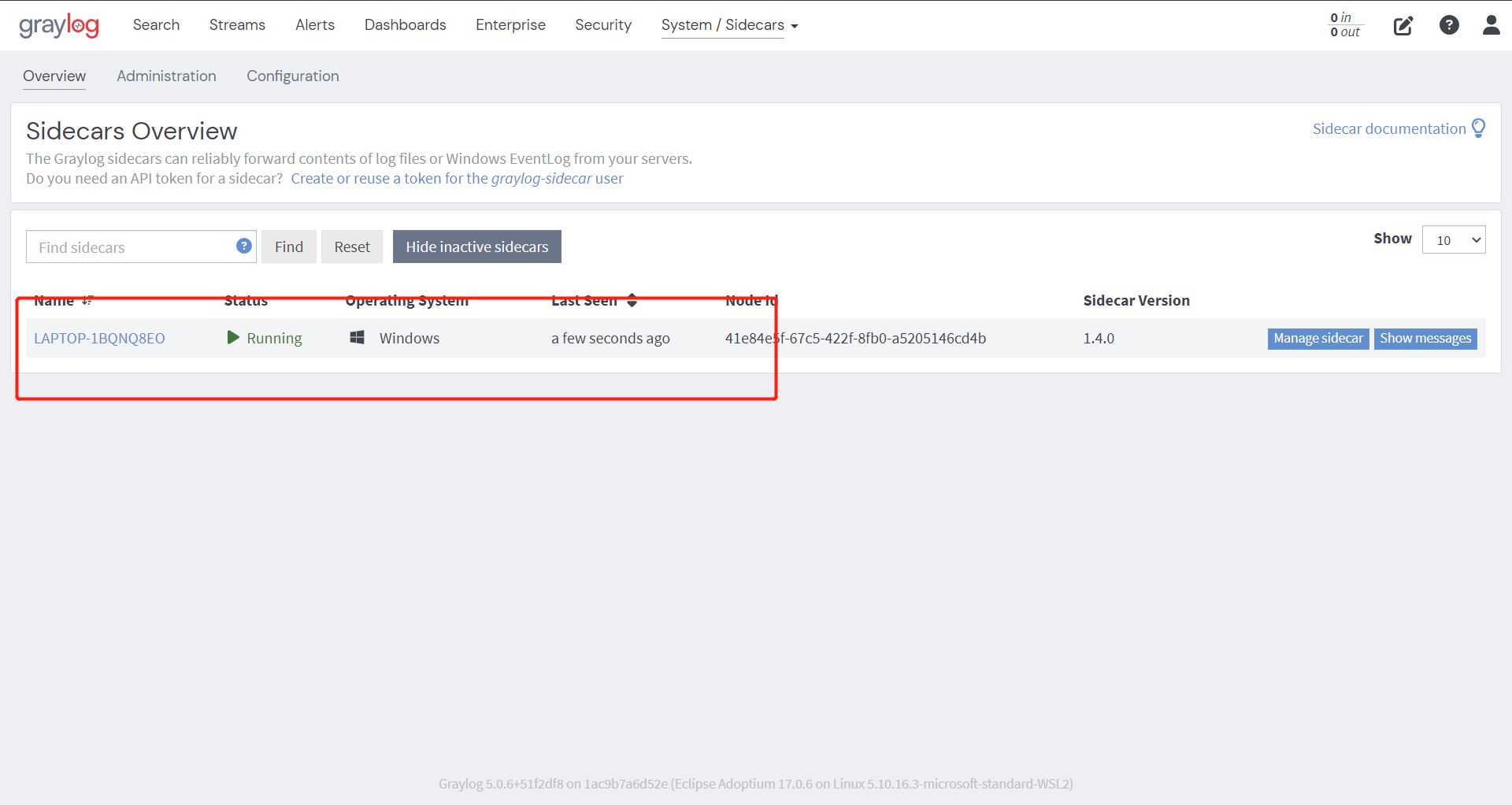Switch to the Configuration tab
This screenshot has width=1512, height=805.
coord(293,76)
